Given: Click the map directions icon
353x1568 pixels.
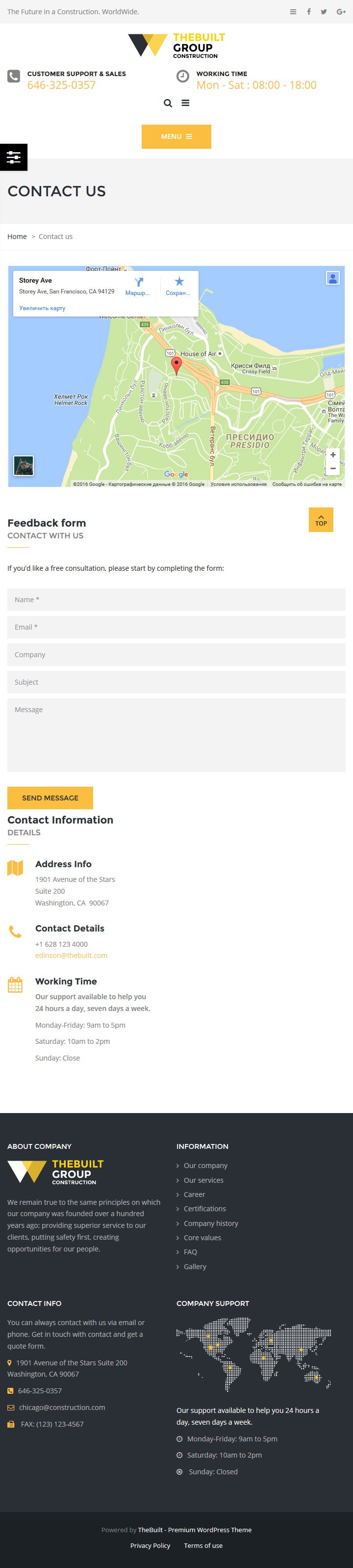Looking at the screenshot, I should coord(139,282).
